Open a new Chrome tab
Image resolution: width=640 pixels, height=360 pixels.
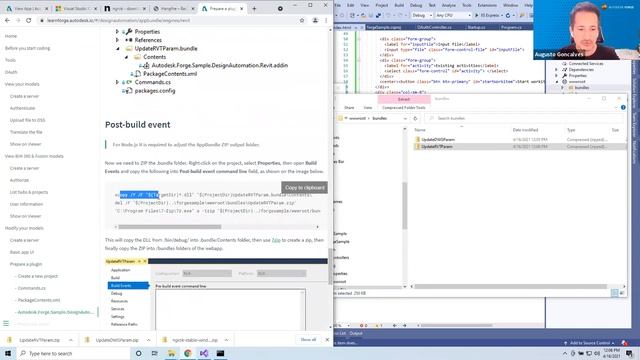pyautogui.click(x=254, y=9)
